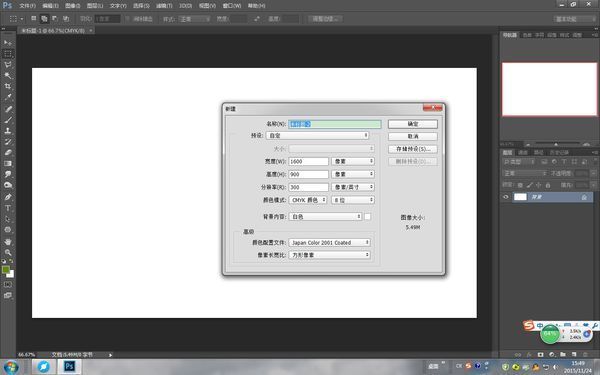Image resolution: width=600 pixels, height=375 pixels.
Task: Open pixel aspect ratio dropdown 方形像素
Action: coord(329,255)
